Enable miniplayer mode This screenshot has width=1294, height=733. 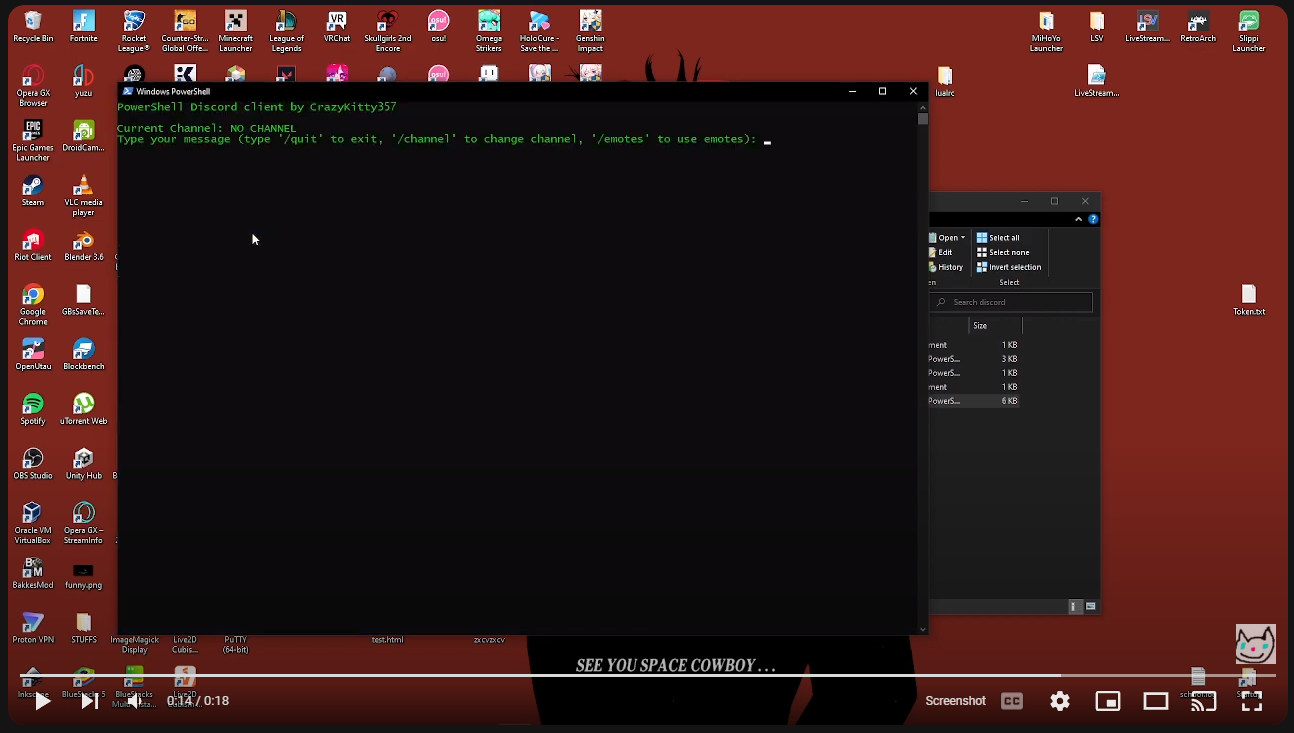coord(1108,701)
